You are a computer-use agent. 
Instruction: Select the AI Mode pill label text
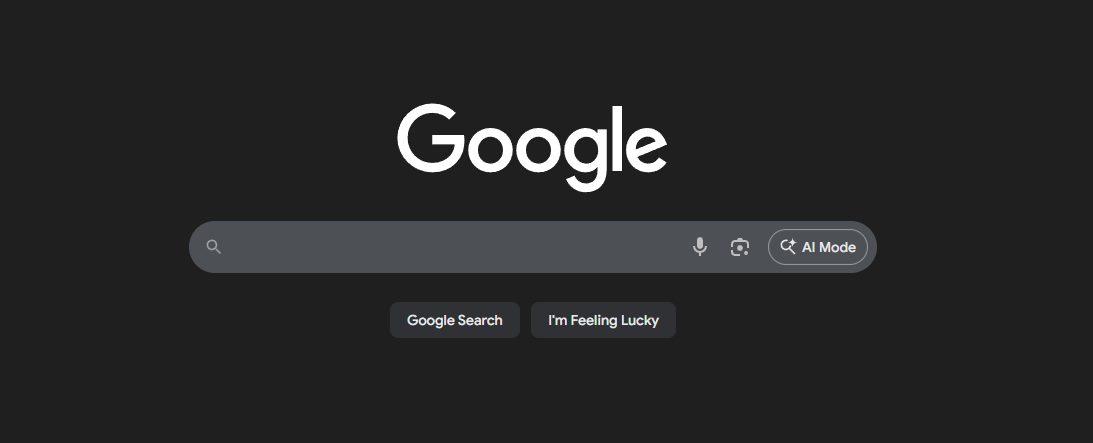(829, 247)
